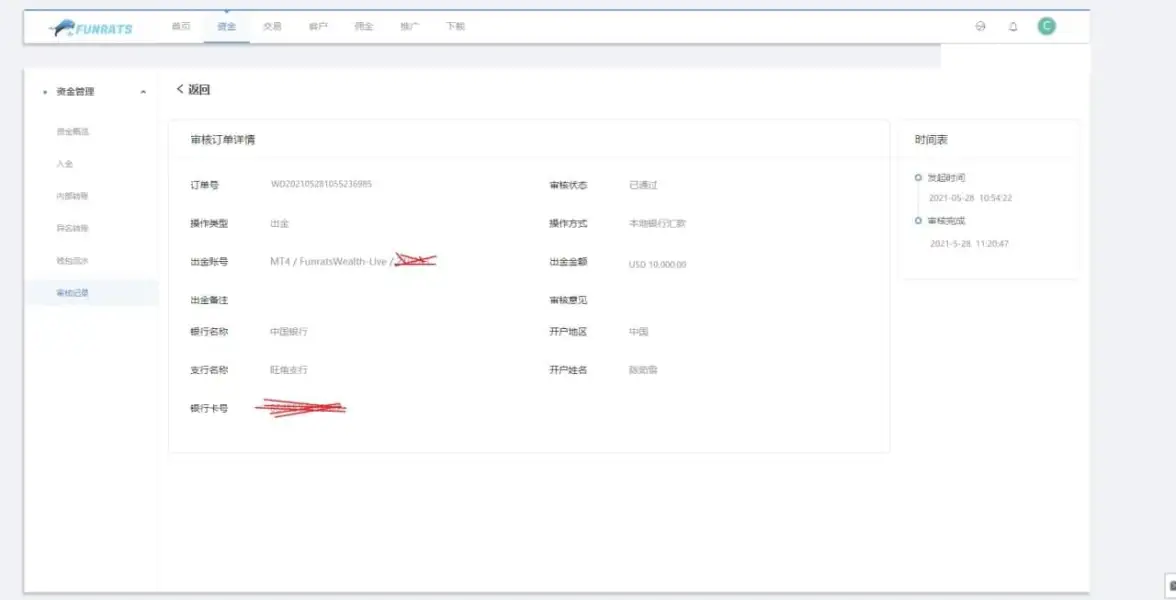Click the Funrats dolphin logo
This screenshot has height=600, width=1176.
point(91,28)
